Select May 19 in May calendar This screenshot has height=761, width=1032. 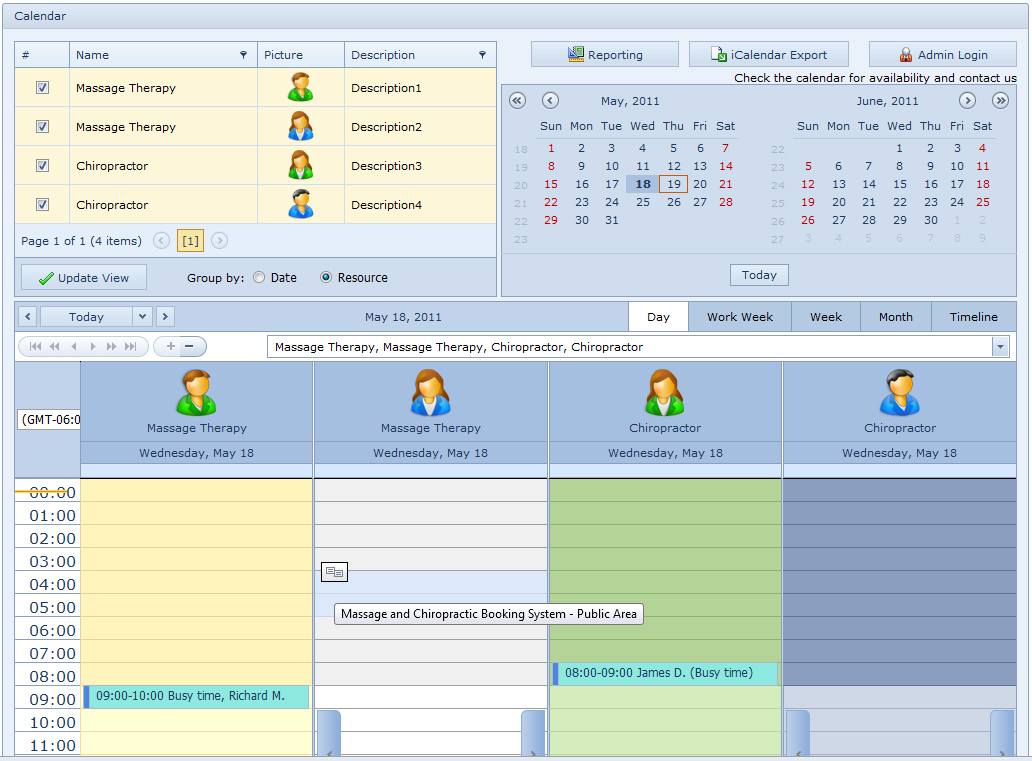coord(673,184)
